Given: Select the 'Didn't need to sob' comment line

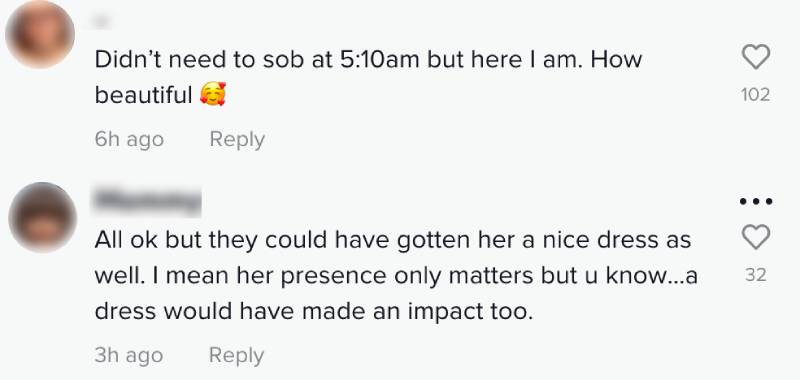Looking at the screenshot, I should 368,60.
